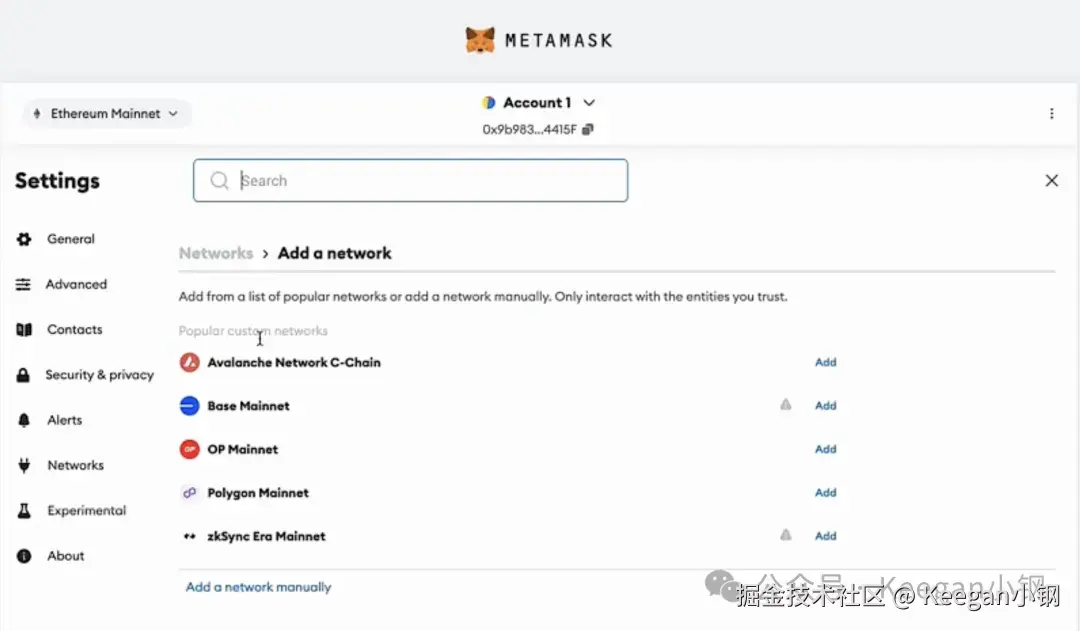1080x631 pixels.
Task: Click the copy address icon
Action: tap(588, 129)
